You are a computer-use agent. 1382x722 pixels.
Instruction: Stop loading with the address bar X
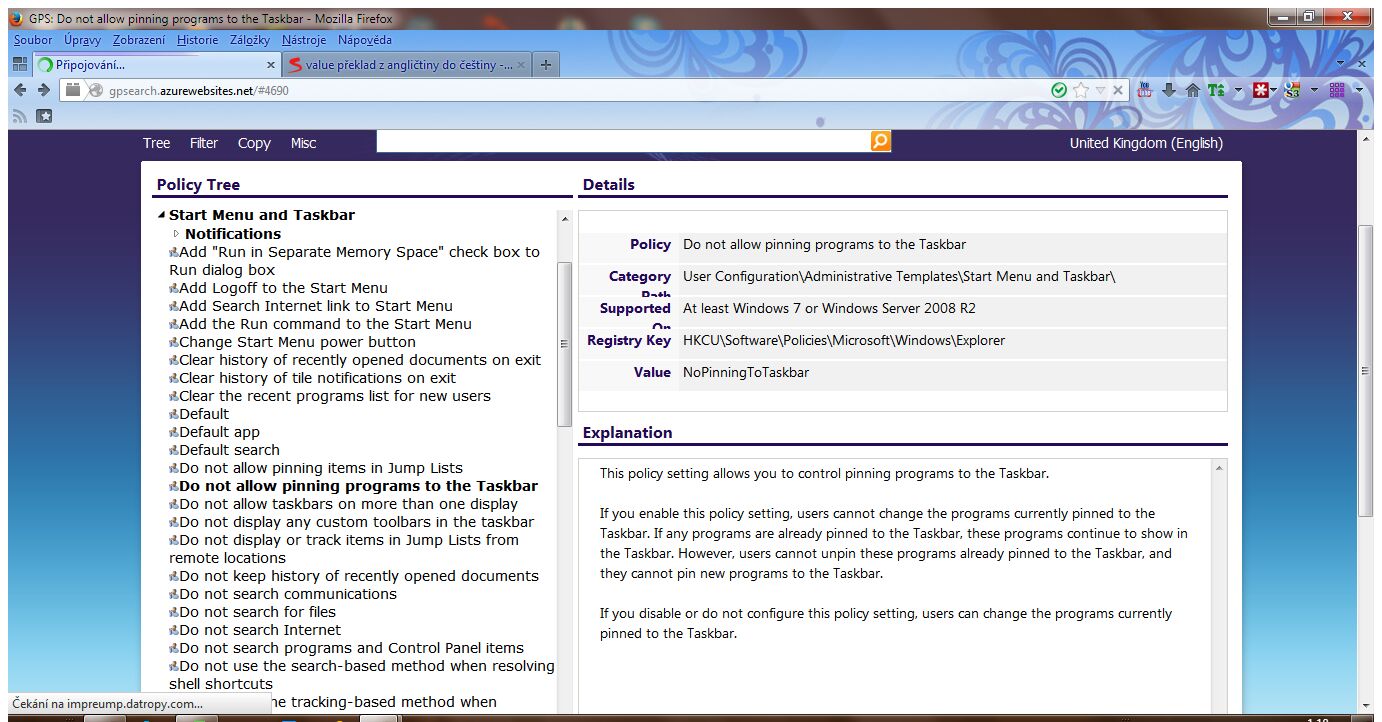[x=1118, y=90]
